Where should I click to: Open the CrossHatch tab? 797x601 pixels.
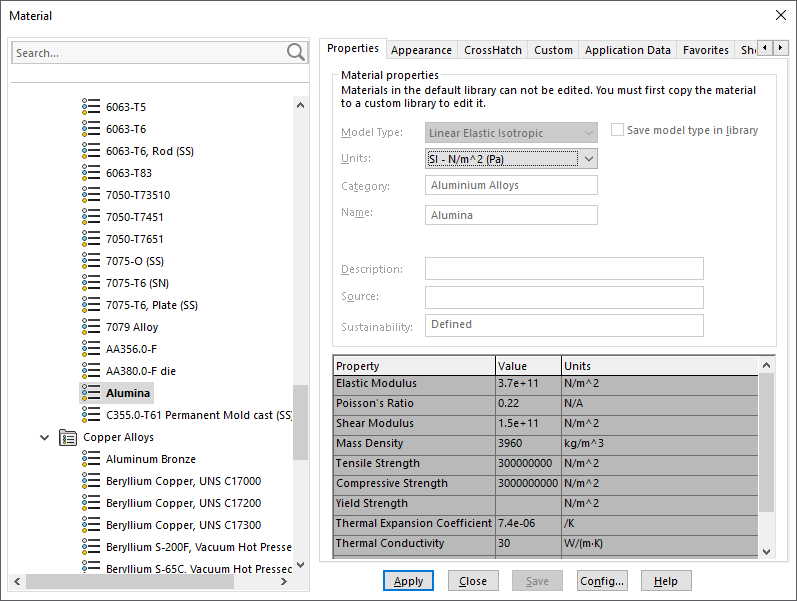[492, 50]
